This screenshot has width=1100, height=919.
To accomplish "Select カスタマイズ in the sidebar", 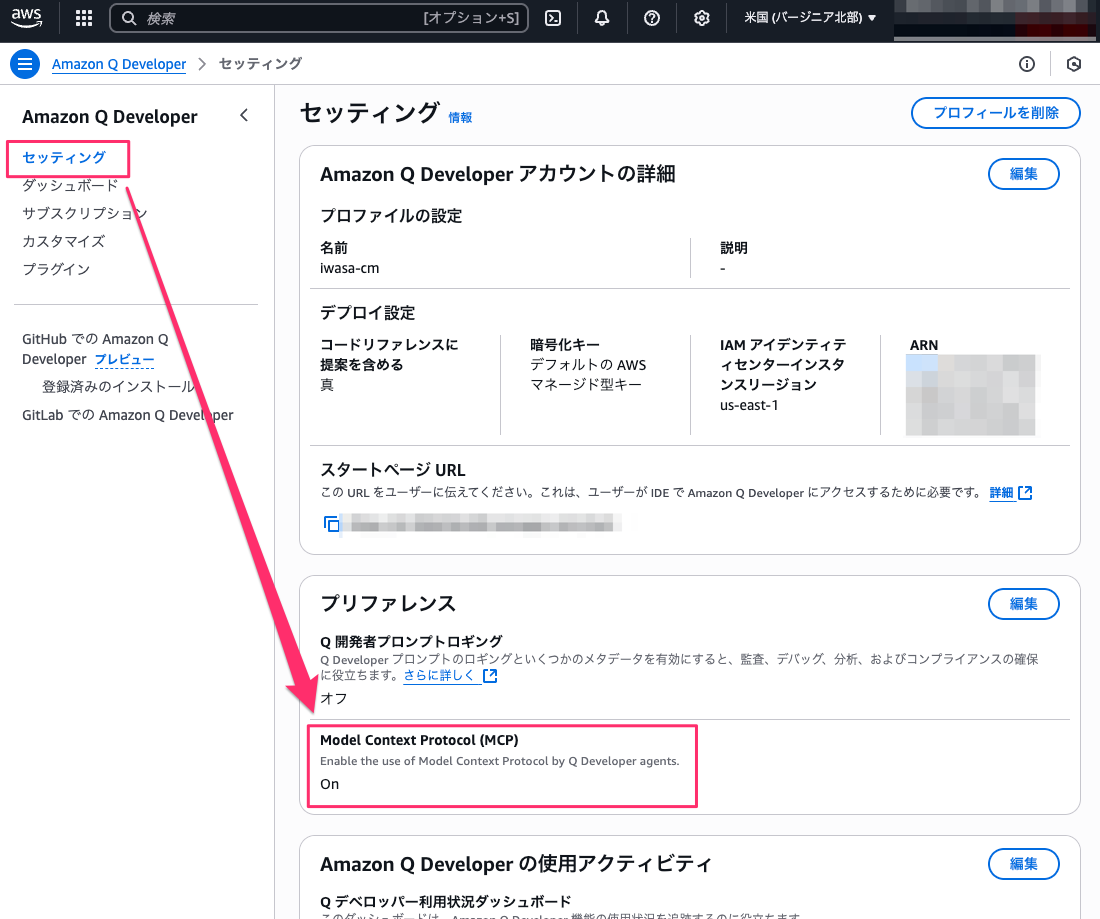I will click(x=63, y=241).
